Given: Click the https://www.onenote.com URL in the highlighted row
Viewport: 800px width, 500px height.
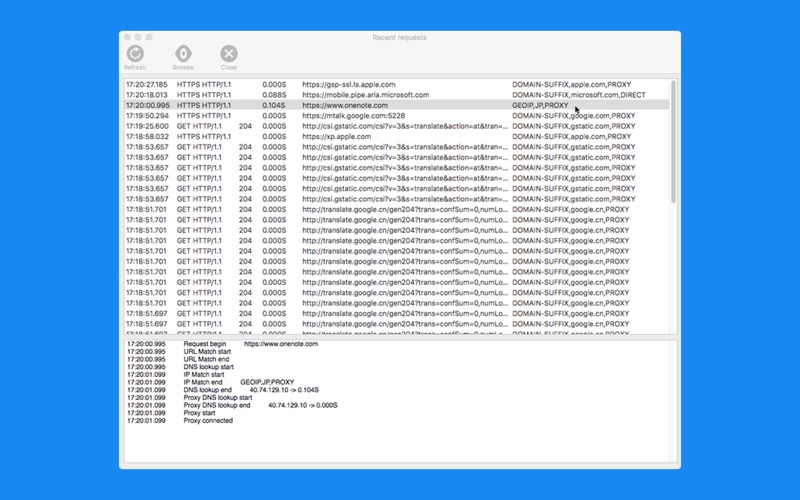Looking at the screenshot, I should [345, 105].
